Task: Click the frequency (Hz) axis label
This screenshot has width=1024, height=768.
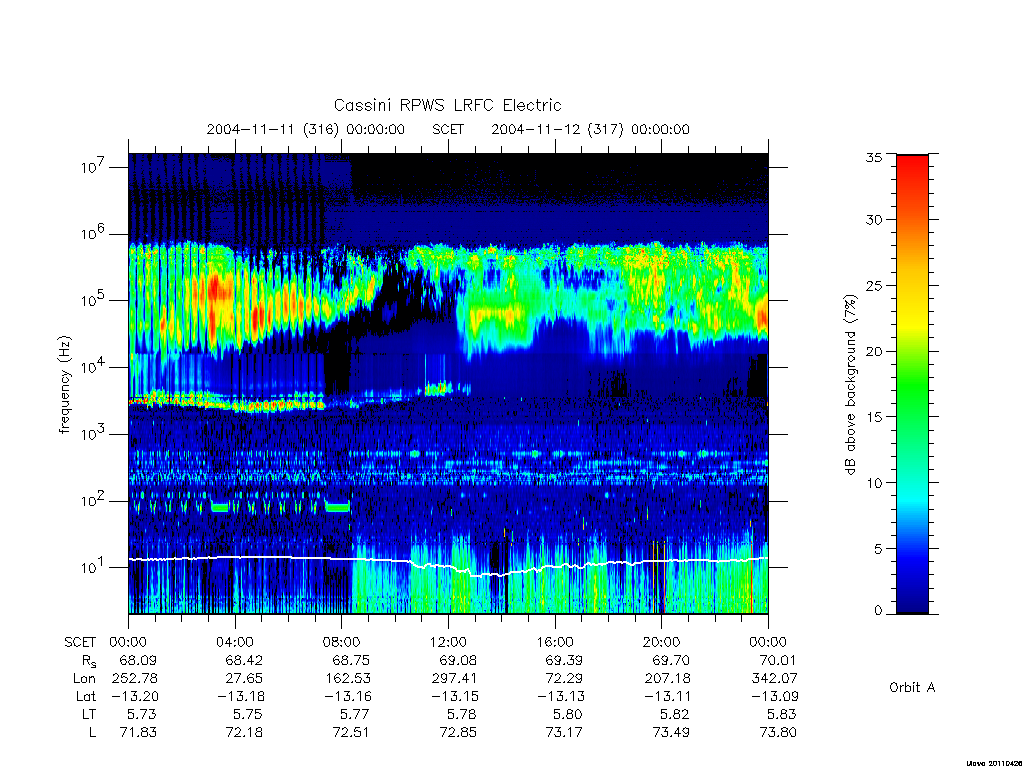Action: pos(64,385)
